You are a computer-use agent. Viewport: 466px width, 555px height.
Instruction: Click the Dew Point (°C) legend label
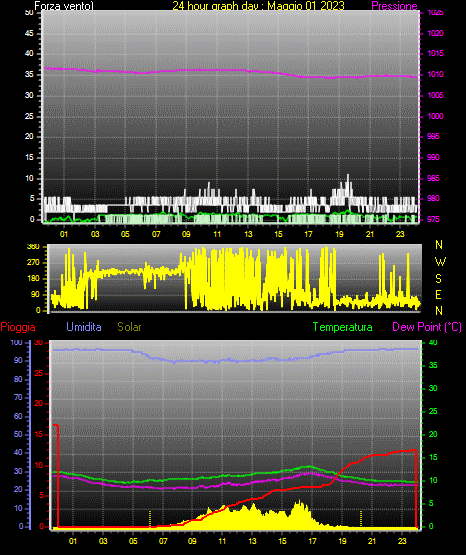(427, 327)
